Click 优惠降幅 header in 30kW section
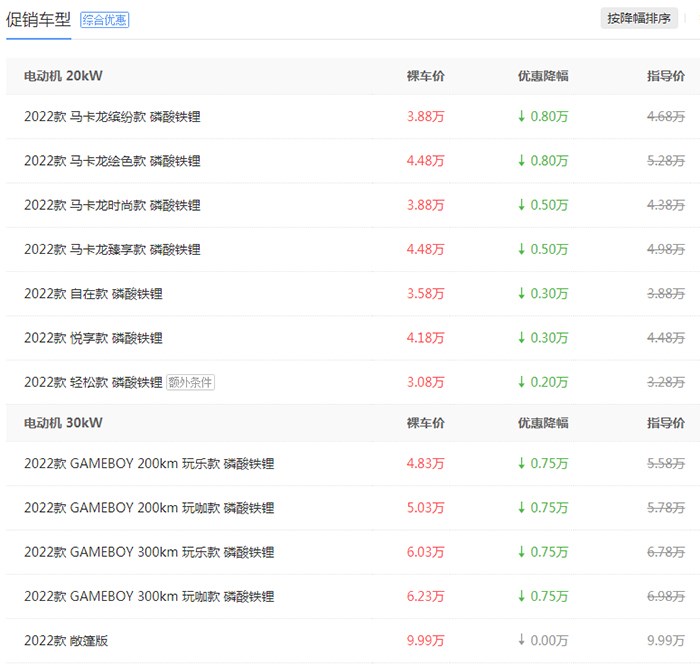 click(543, 423)
